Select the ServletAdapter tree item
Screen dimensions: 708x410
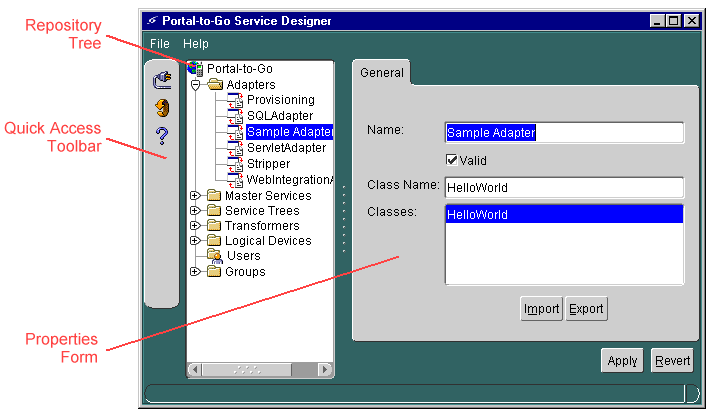tap(286, 148)
